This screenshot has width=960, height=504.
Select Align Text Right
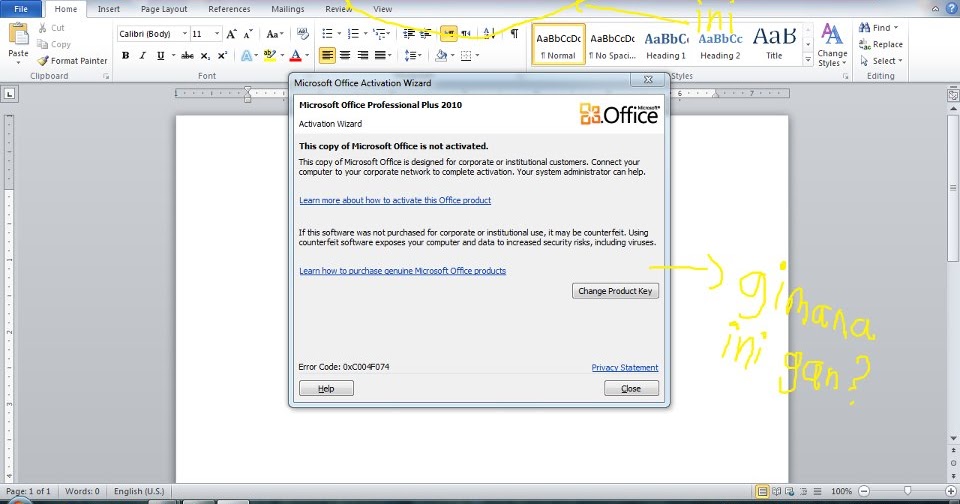coord(363,56)
